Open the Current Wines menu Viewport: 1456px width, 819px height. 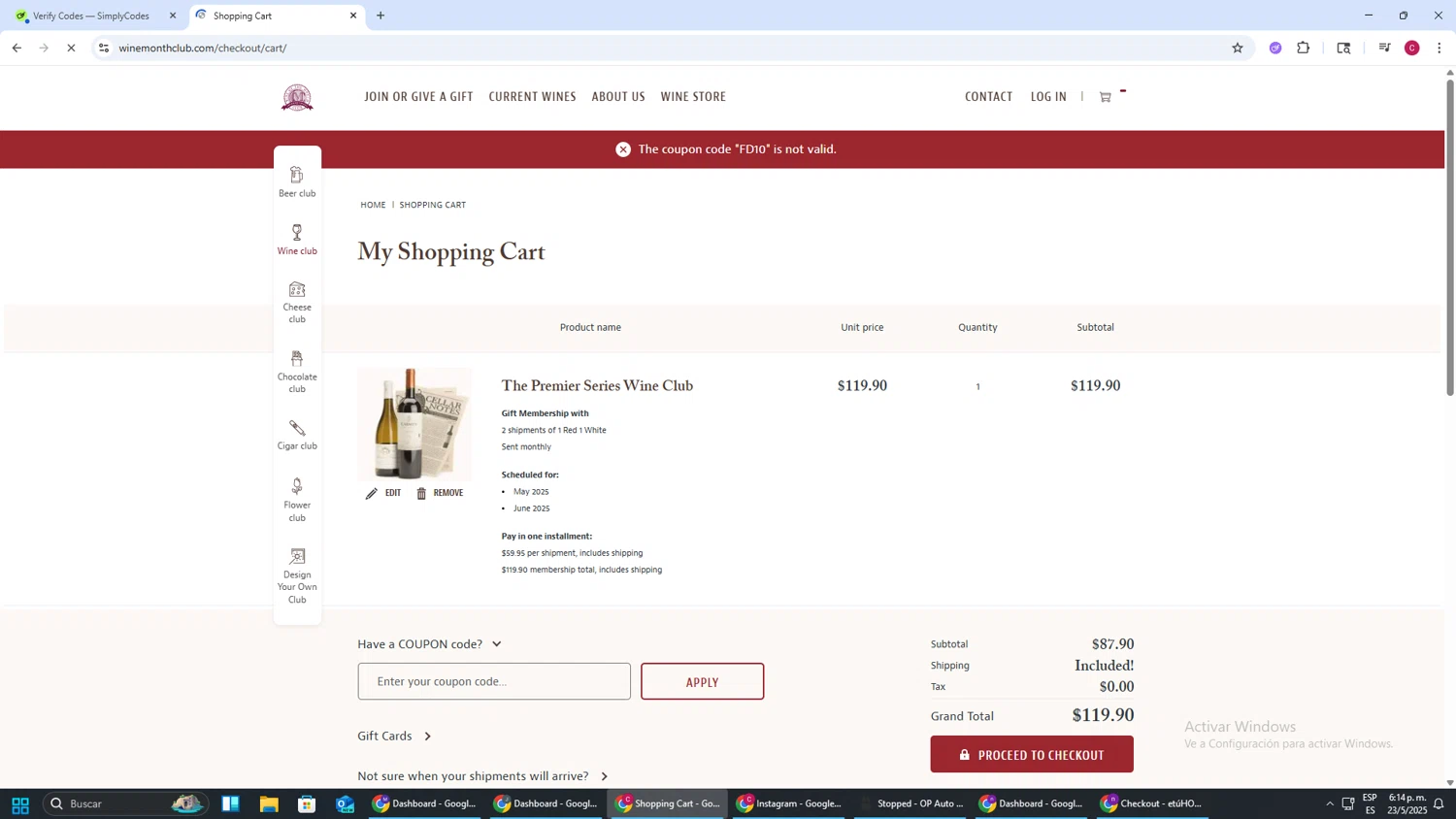(532, 97)
